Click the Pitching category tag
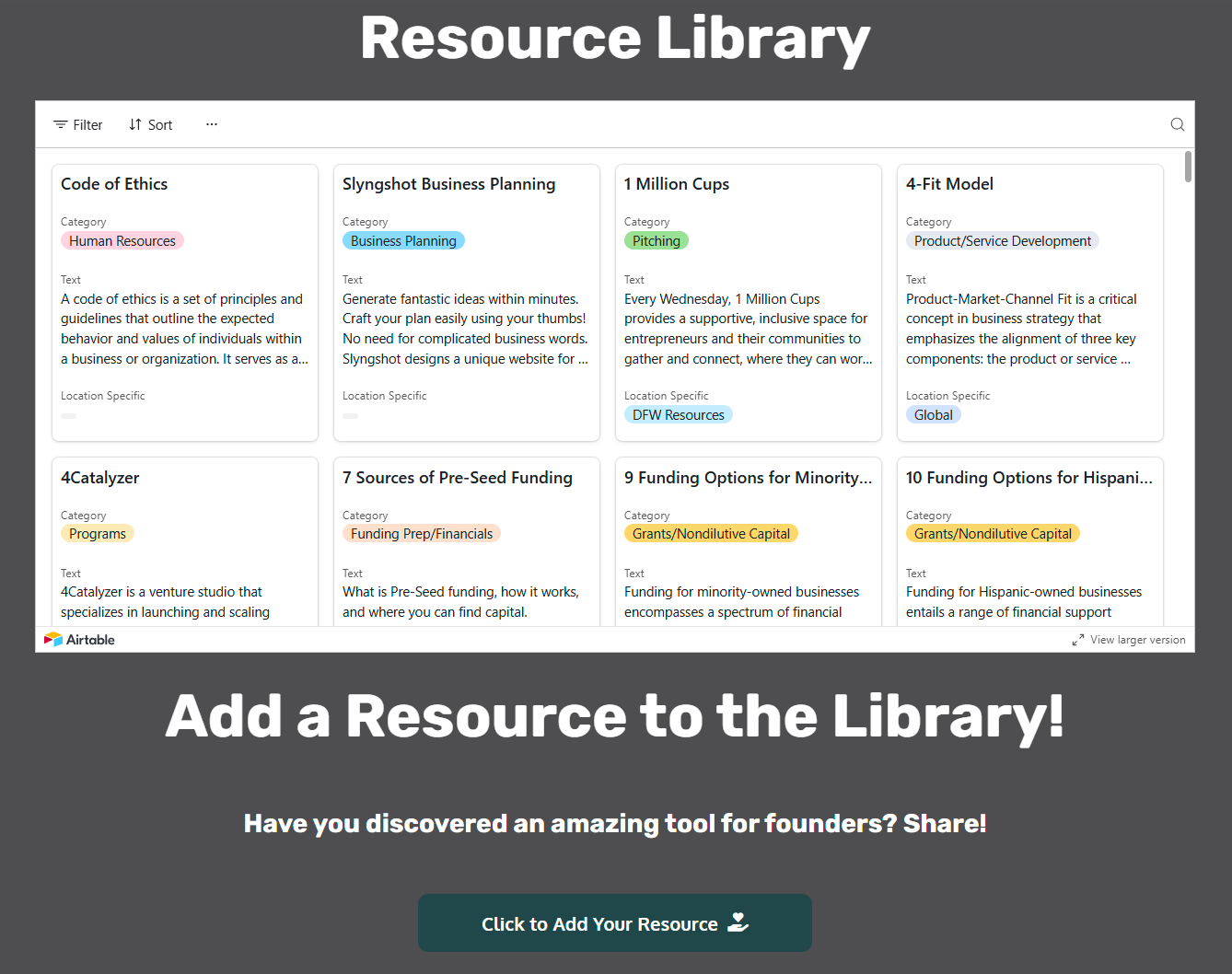This screenshot has height=974, width=1232. point(657,241)
